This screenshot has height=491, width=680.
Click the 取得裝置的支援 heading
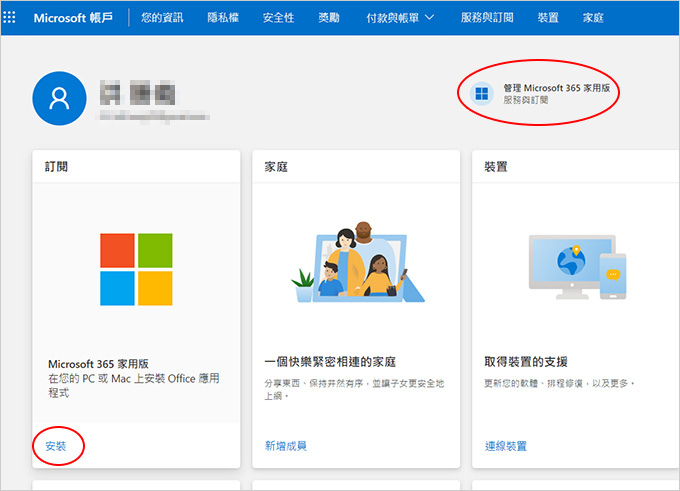pos(526,362)
